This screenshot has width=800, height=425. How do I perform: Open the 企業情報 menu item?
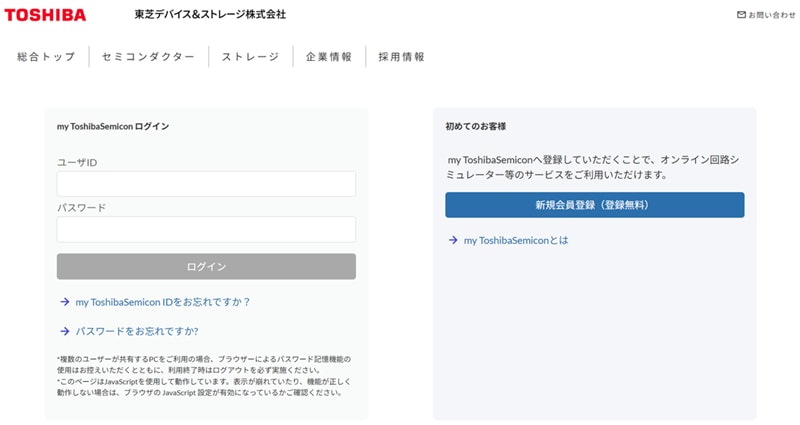click(329, 57)
